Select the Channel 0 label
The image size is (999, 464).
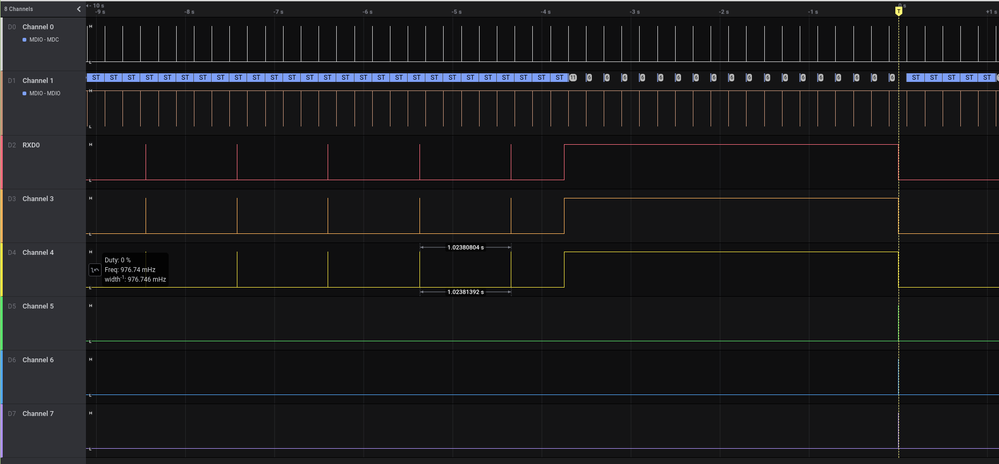coord(38,27)
